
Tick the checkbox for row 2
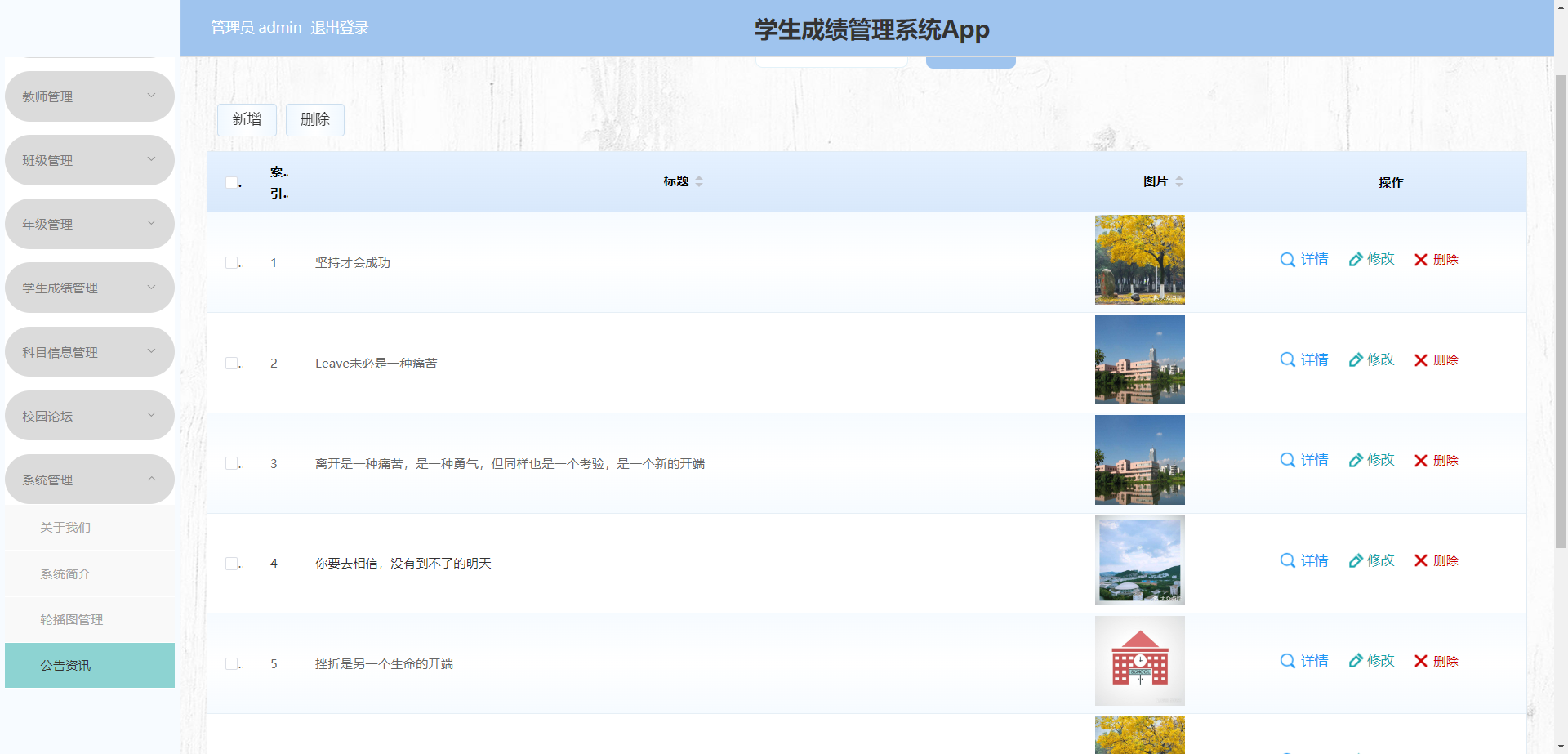pyautogui.click(x=231, y=363)
